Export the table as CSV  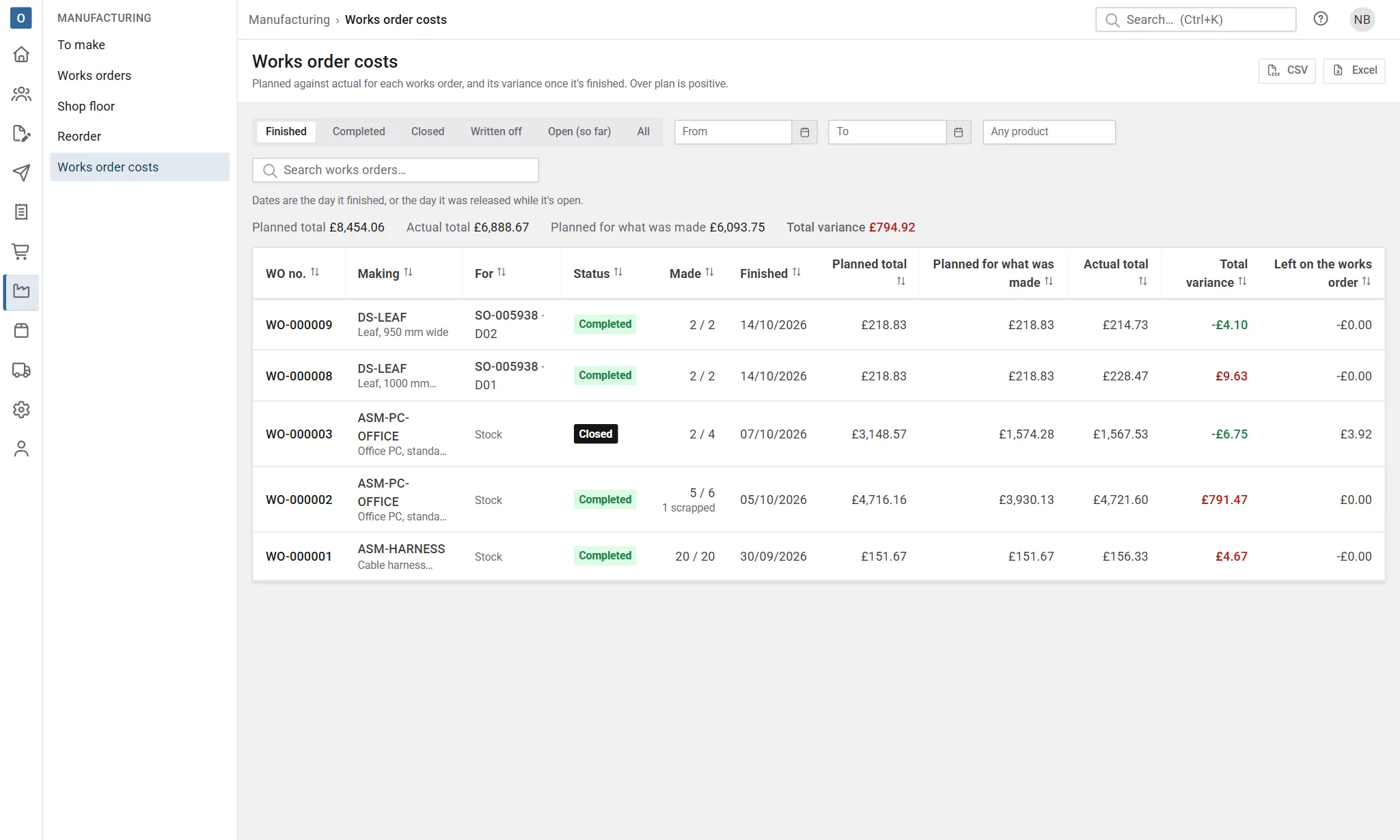(1287, 70)
